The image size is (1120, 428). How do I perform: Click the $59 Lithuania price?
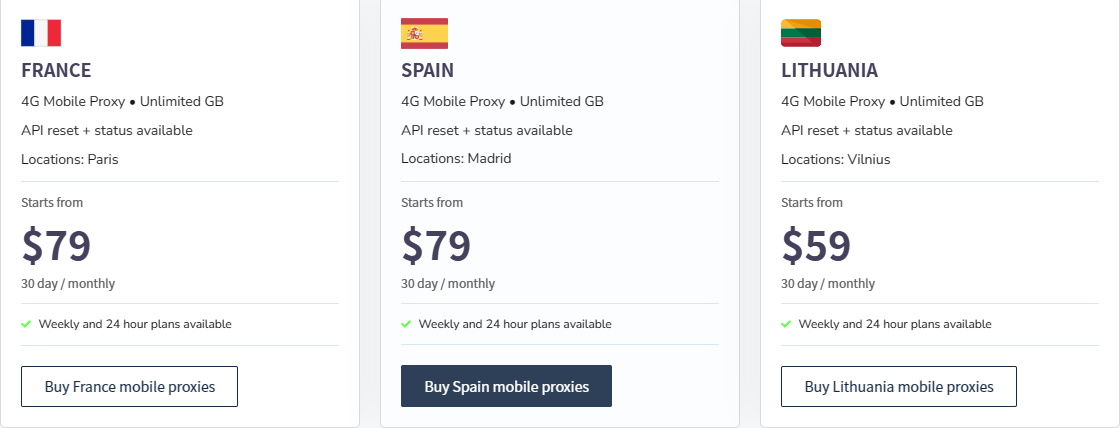click(x=816, y=245)
